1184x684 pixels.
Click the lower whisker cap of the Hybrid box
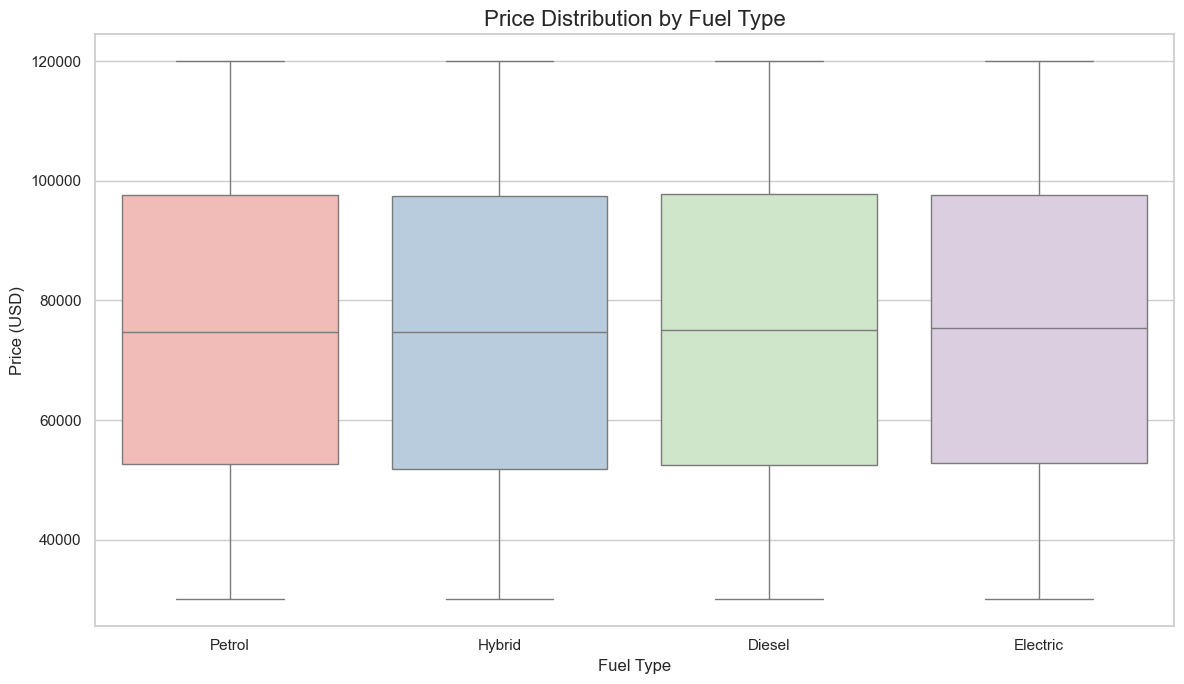[x=499, y=599]
